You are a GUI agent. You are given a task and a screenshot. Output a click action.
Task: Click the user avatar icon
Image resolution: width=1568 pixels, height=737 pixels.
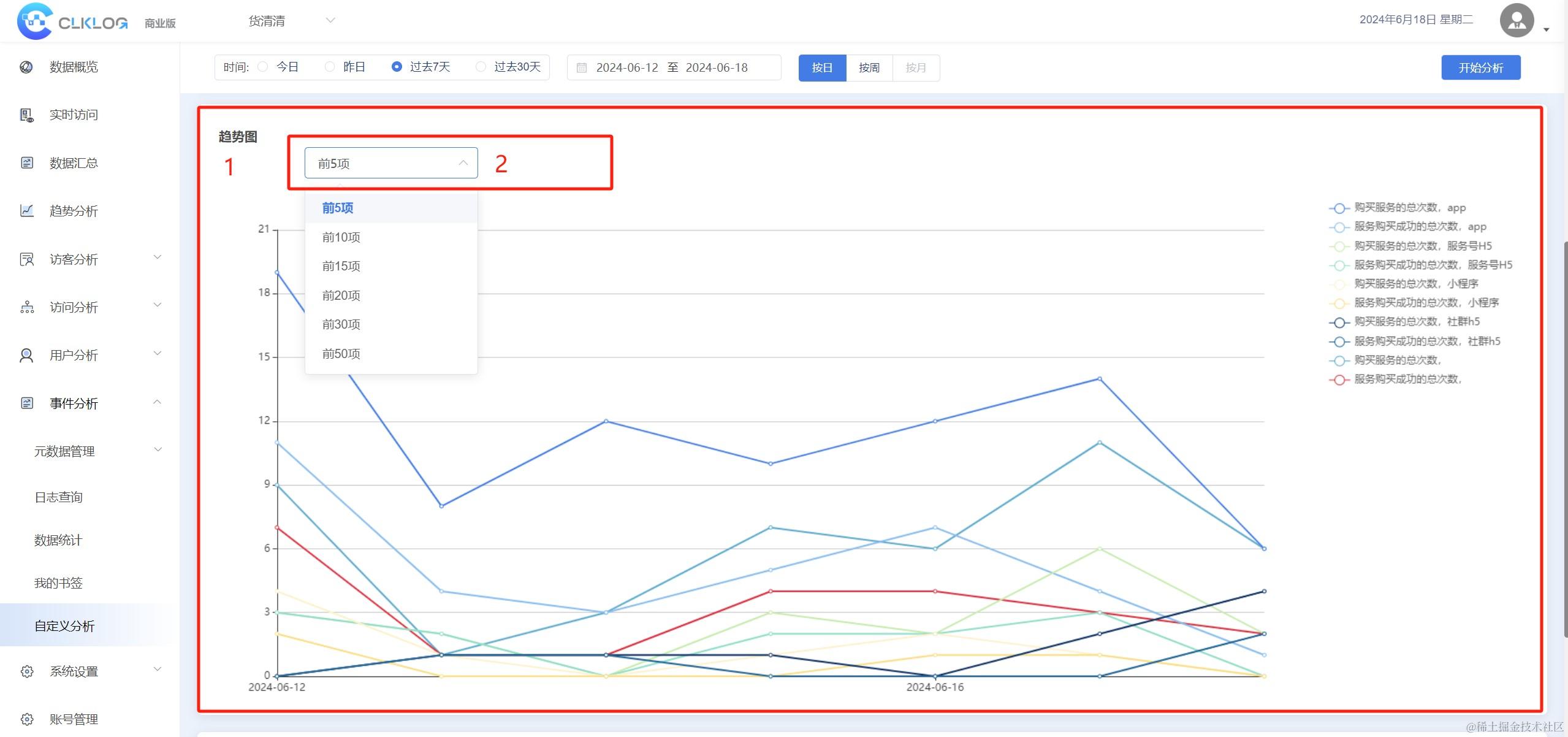[1516, 20]
